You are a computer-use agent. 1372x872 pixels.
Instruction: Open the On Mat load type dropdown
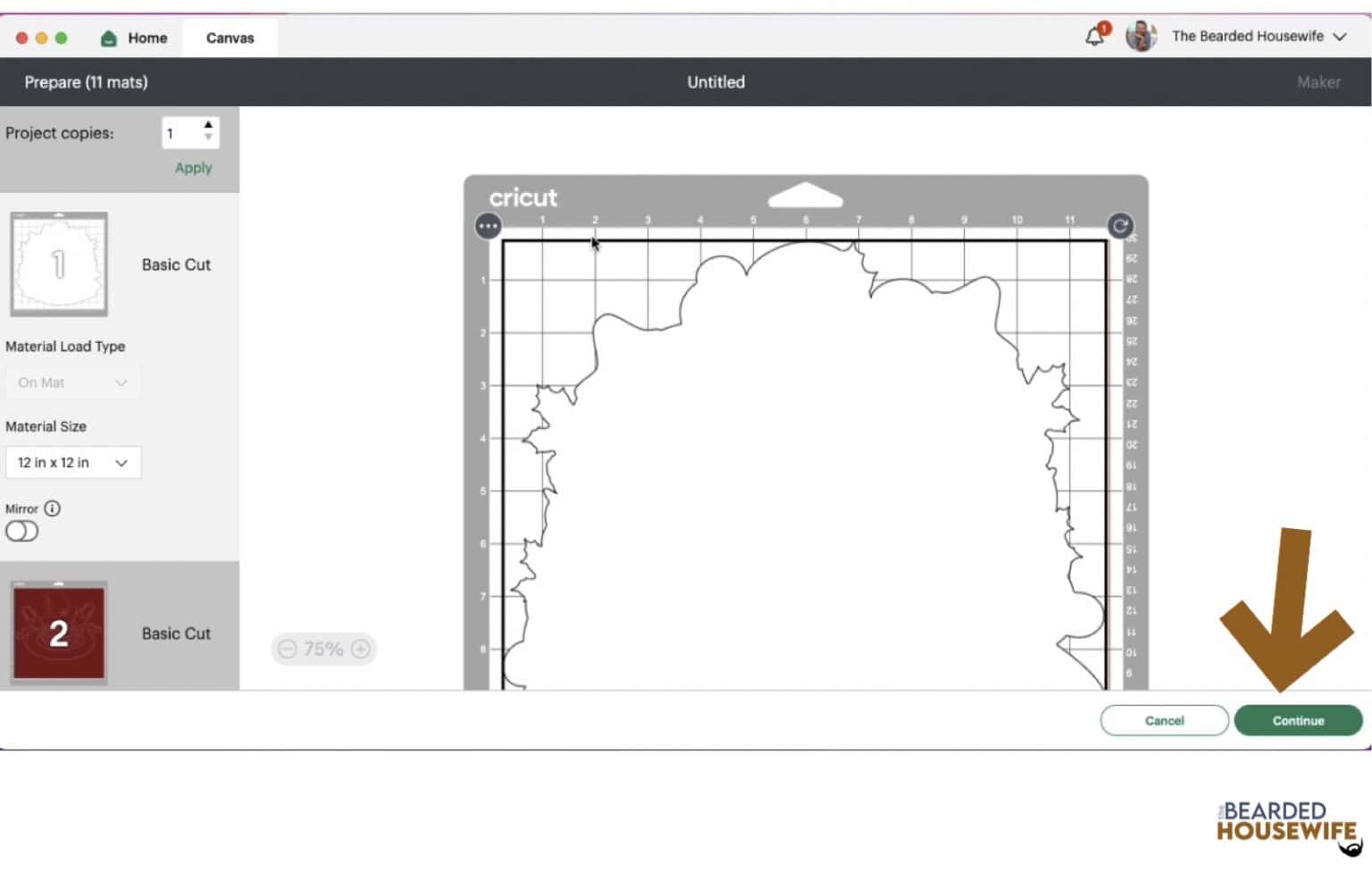(x=73, y=382)
